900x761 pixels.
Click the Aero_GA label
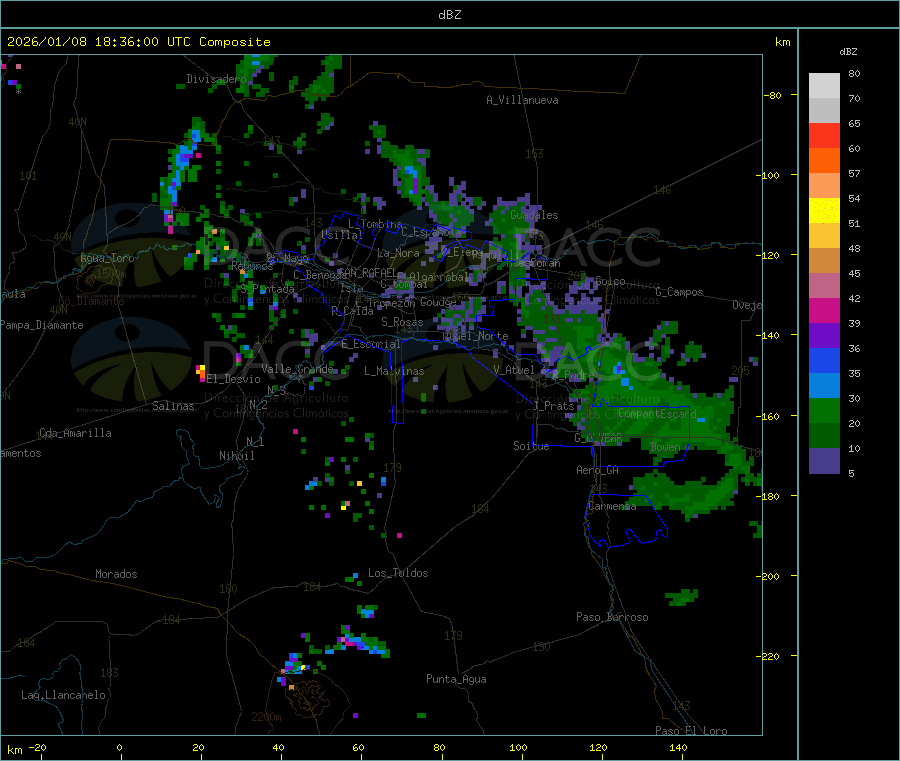(x=598, y=470)
